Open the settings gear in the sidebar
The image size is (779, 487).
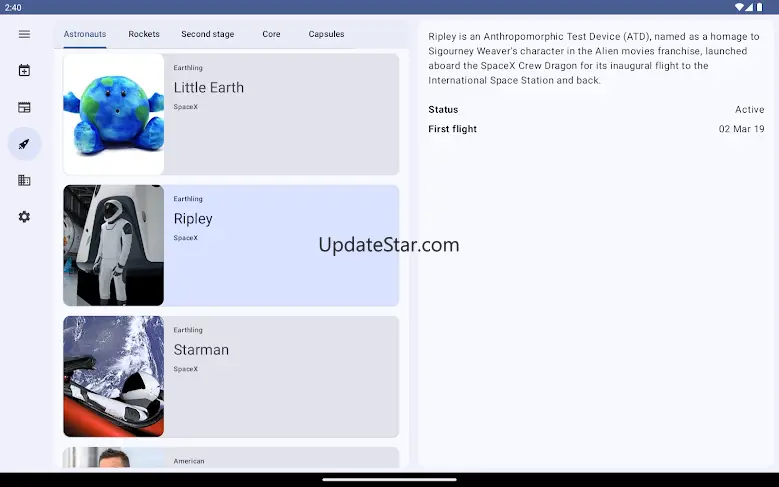point(24,217)
